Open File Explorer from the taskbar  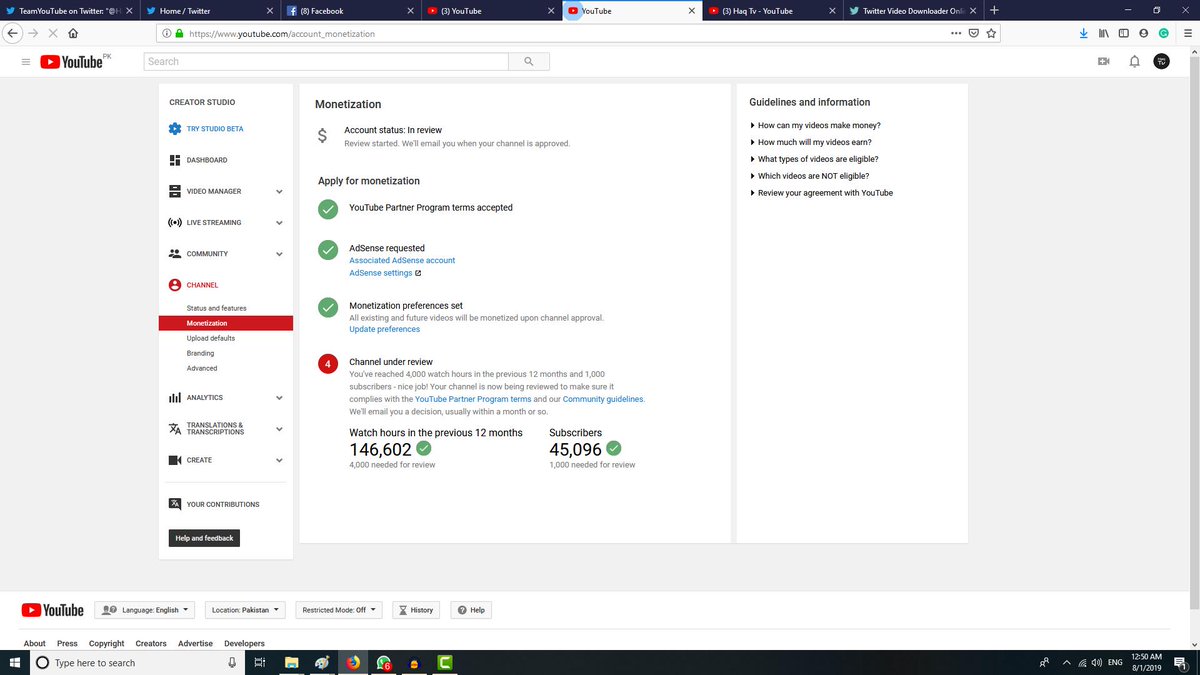click(x=291, y=662)
